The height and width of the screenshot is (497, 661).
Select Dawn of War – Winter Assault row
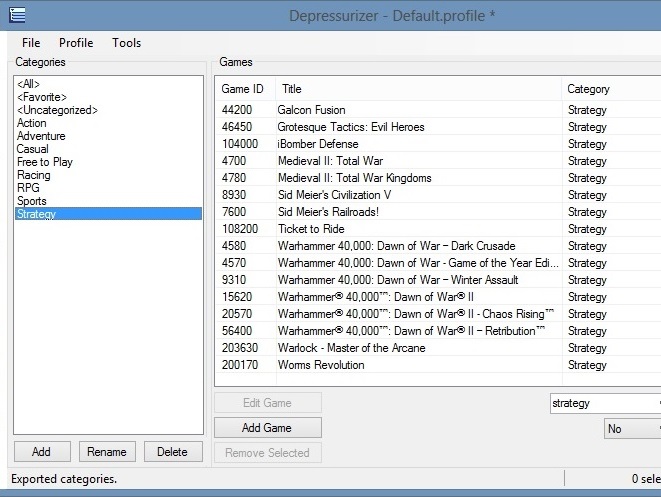pyautogui.click(x=438, y=280)
